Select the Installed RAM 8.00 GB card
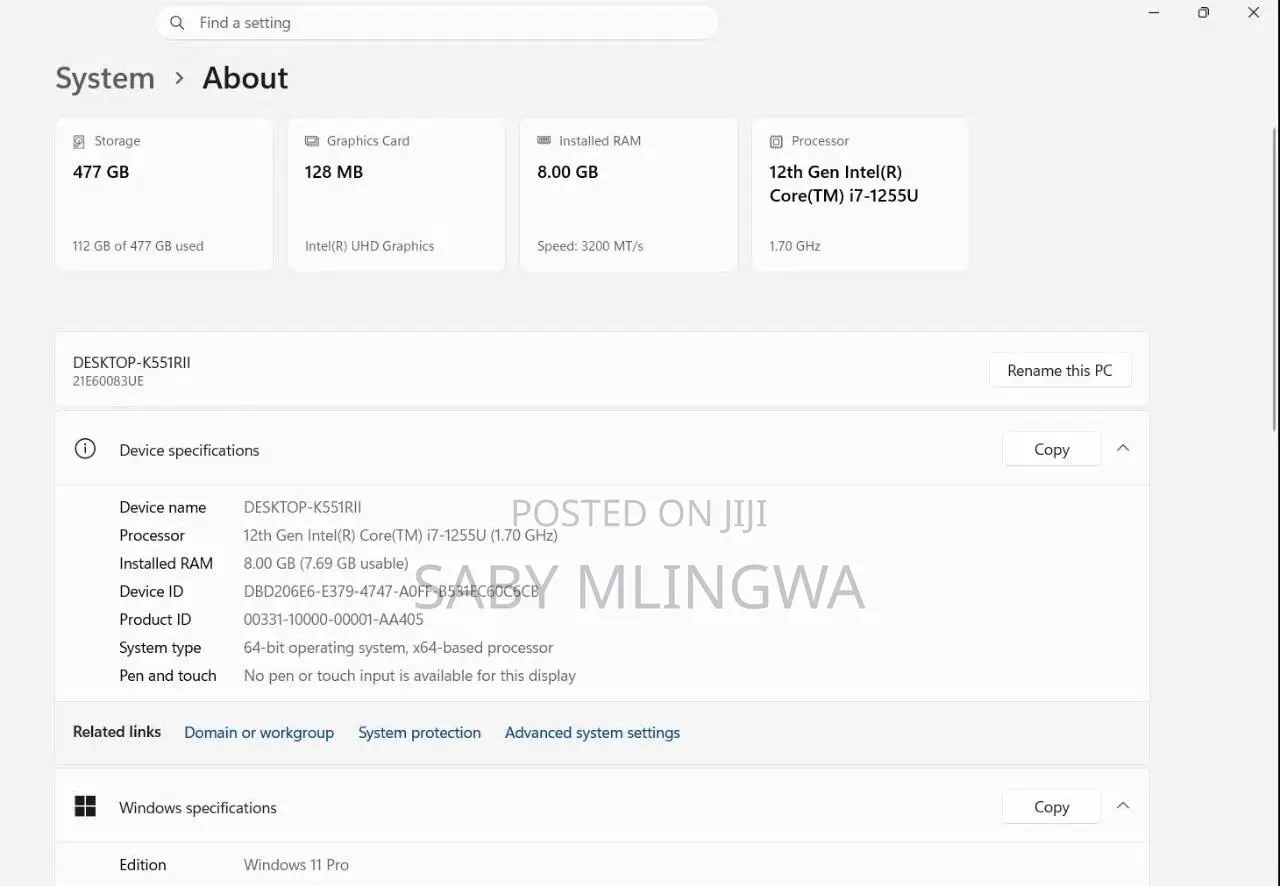 tap(628, 194)
